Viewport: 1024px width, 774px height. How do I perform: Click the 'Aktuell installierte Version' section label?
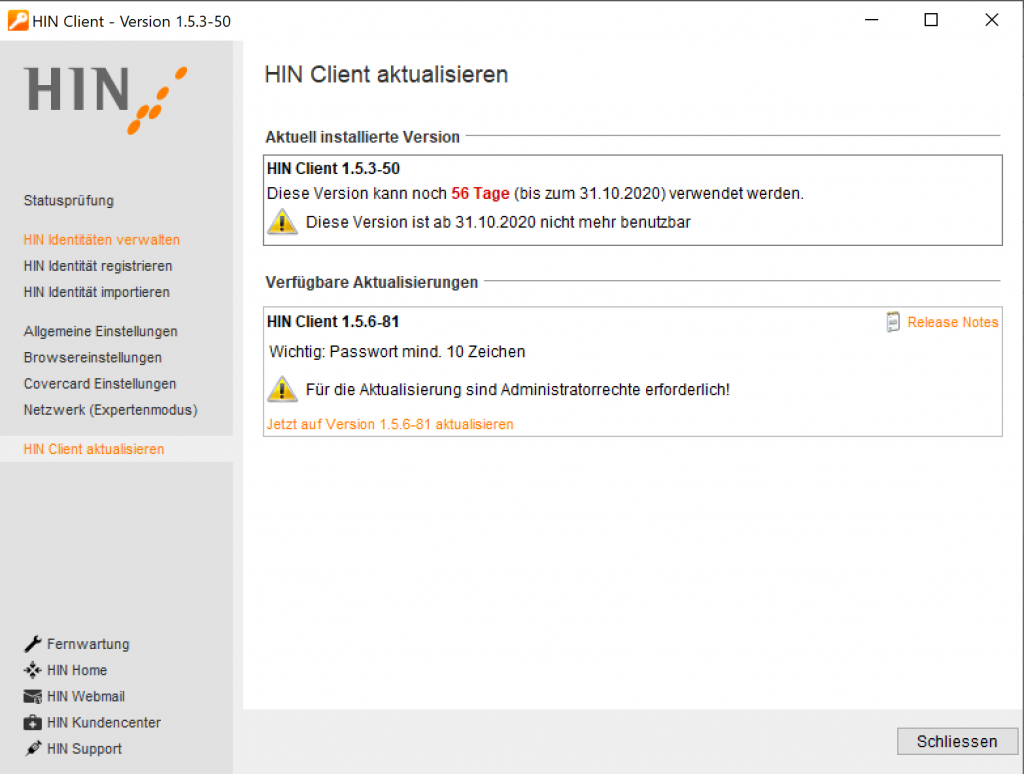tap(362, 137)
